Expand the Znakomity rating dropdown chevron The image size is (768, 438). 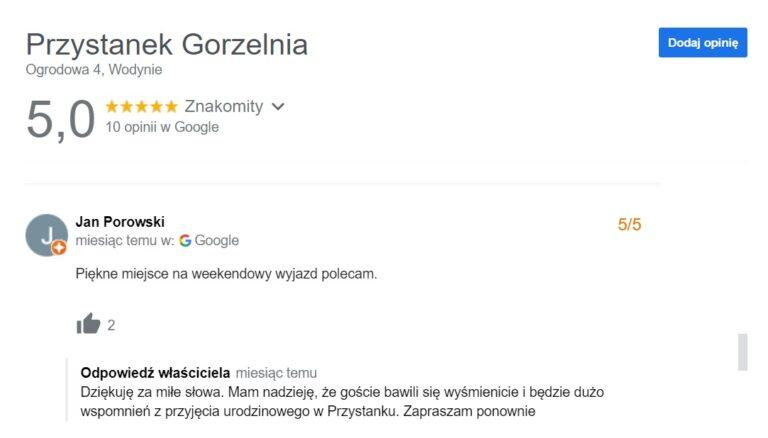point(278,107)
